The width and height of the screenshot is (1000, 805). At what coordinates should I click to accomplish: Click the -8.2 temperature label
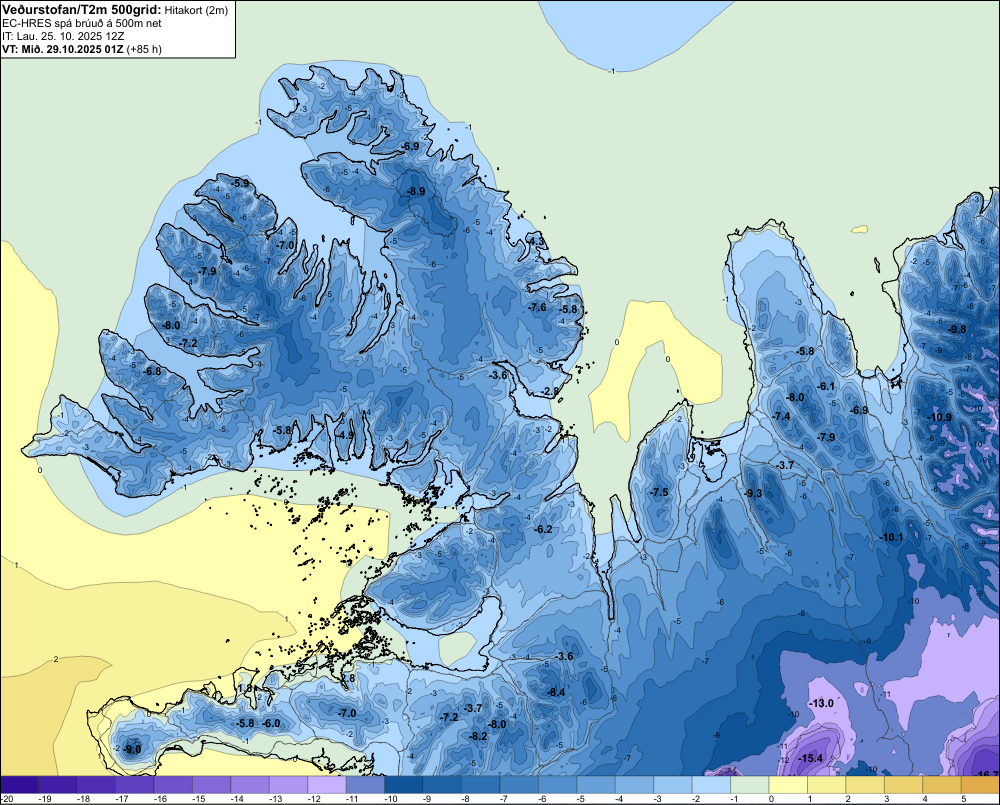[x=478, y=735]
